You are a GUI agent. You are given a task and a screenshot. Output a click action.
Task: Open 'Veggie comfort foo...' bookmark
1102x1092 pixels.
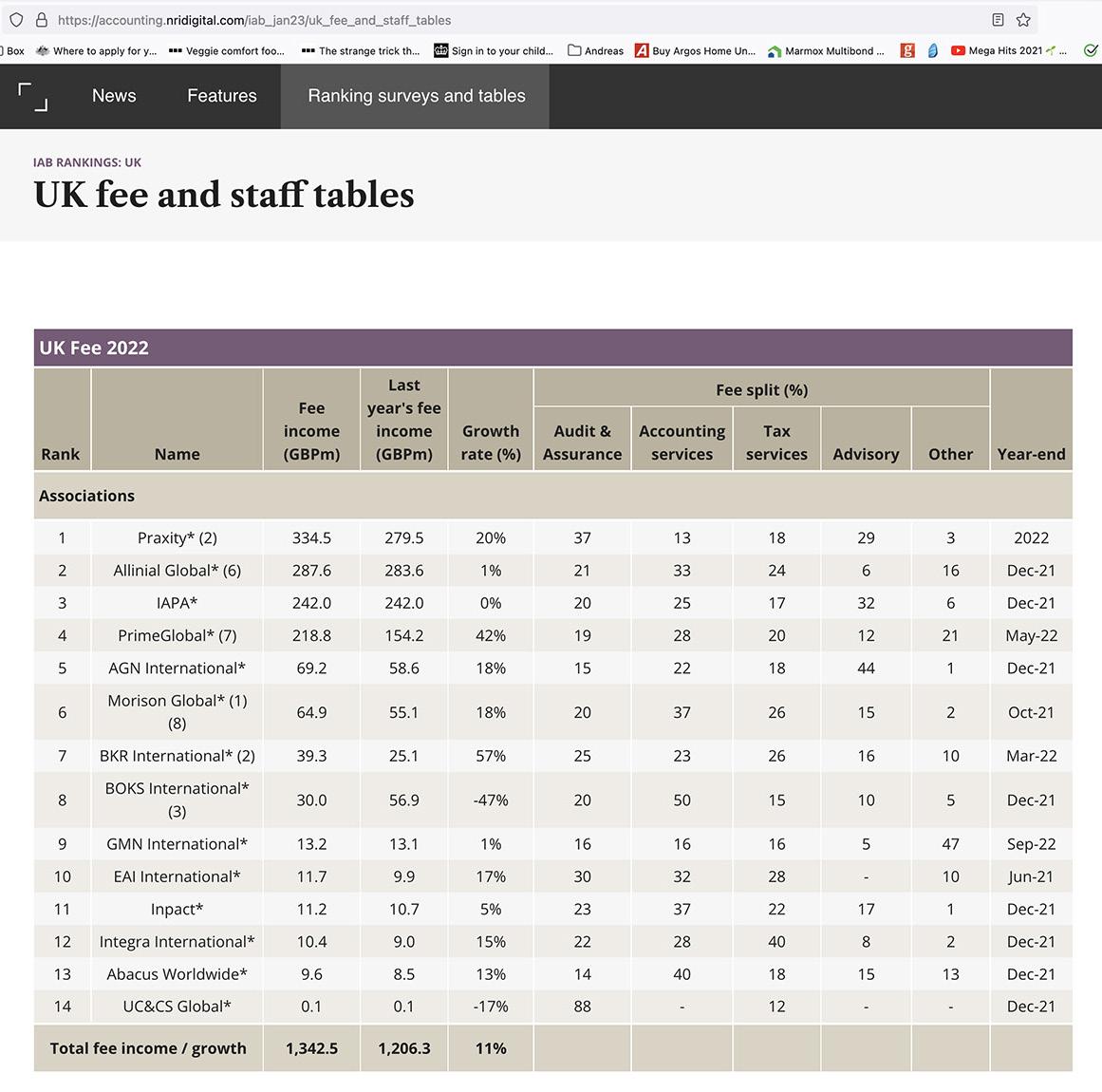pyautogui.click(x=226, y=51)
